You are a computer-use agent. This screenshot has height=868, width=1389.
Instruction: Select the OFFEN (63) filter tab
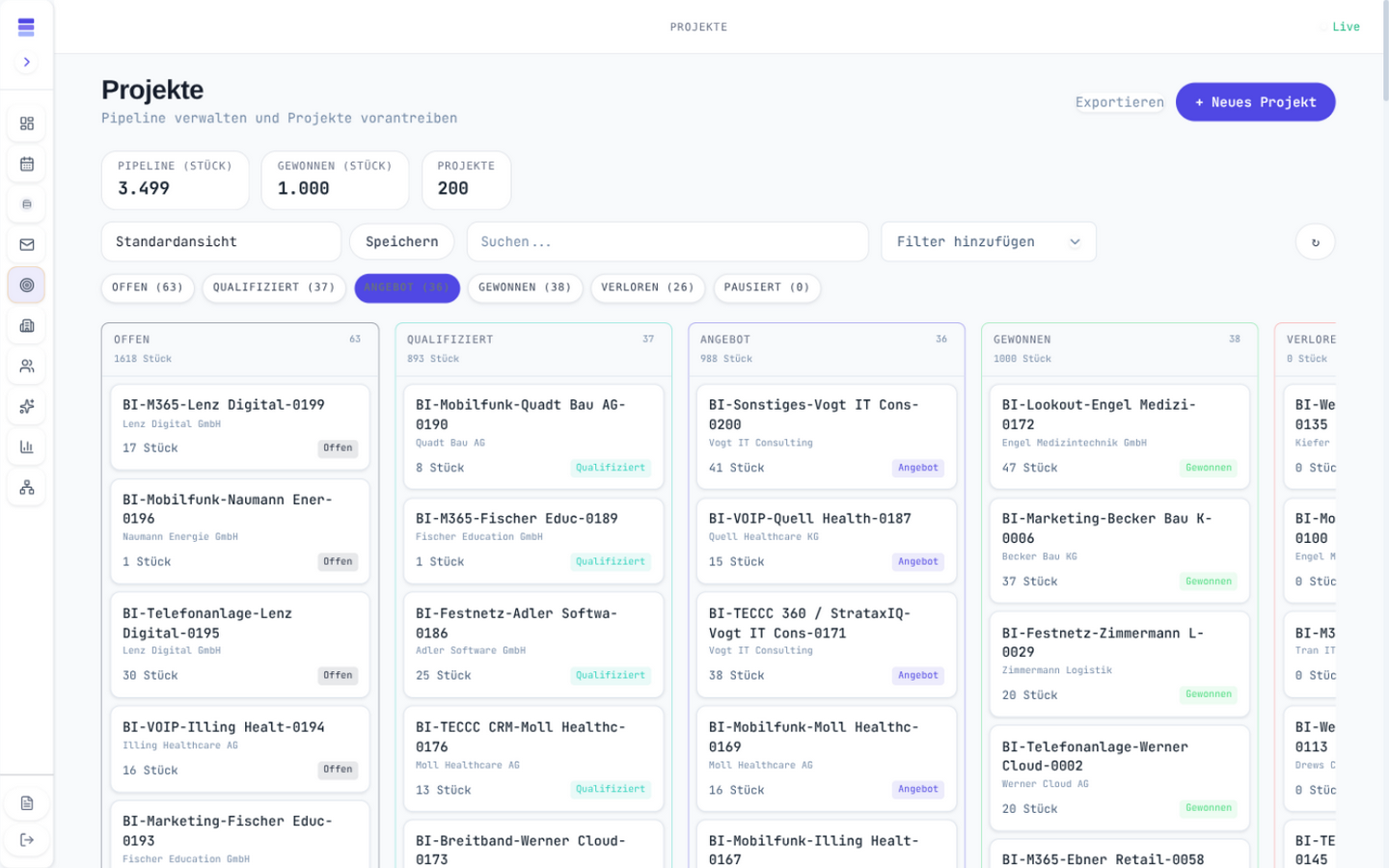pos(148,287)
